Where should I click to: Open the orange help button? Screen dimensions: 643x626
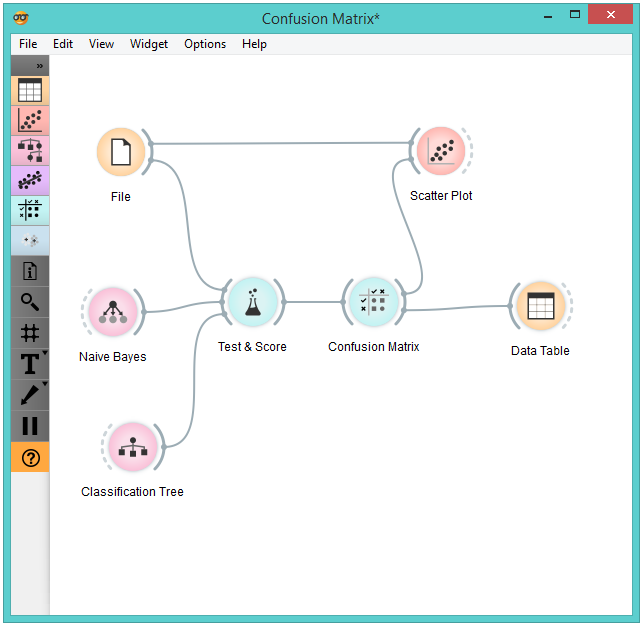(x=30, y=457)
